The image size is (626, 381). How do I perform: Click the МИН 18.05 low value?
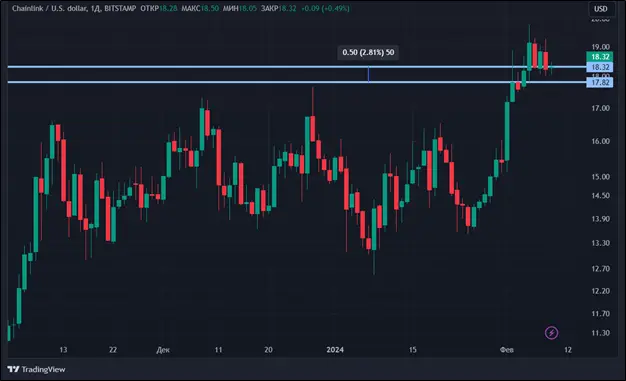240,8
